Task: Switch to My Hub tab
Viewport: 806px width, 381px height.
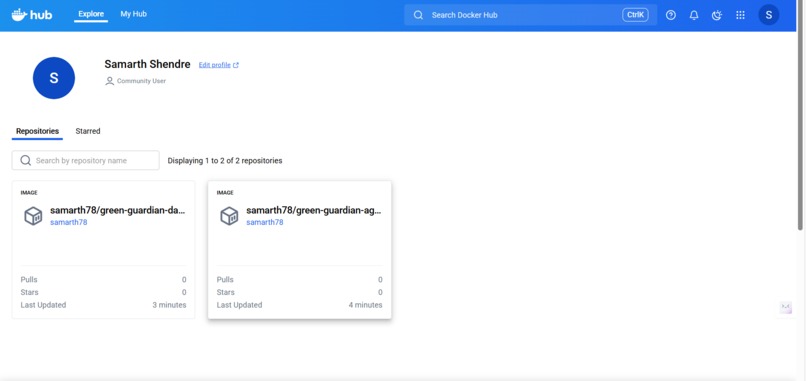Action: 134,14
